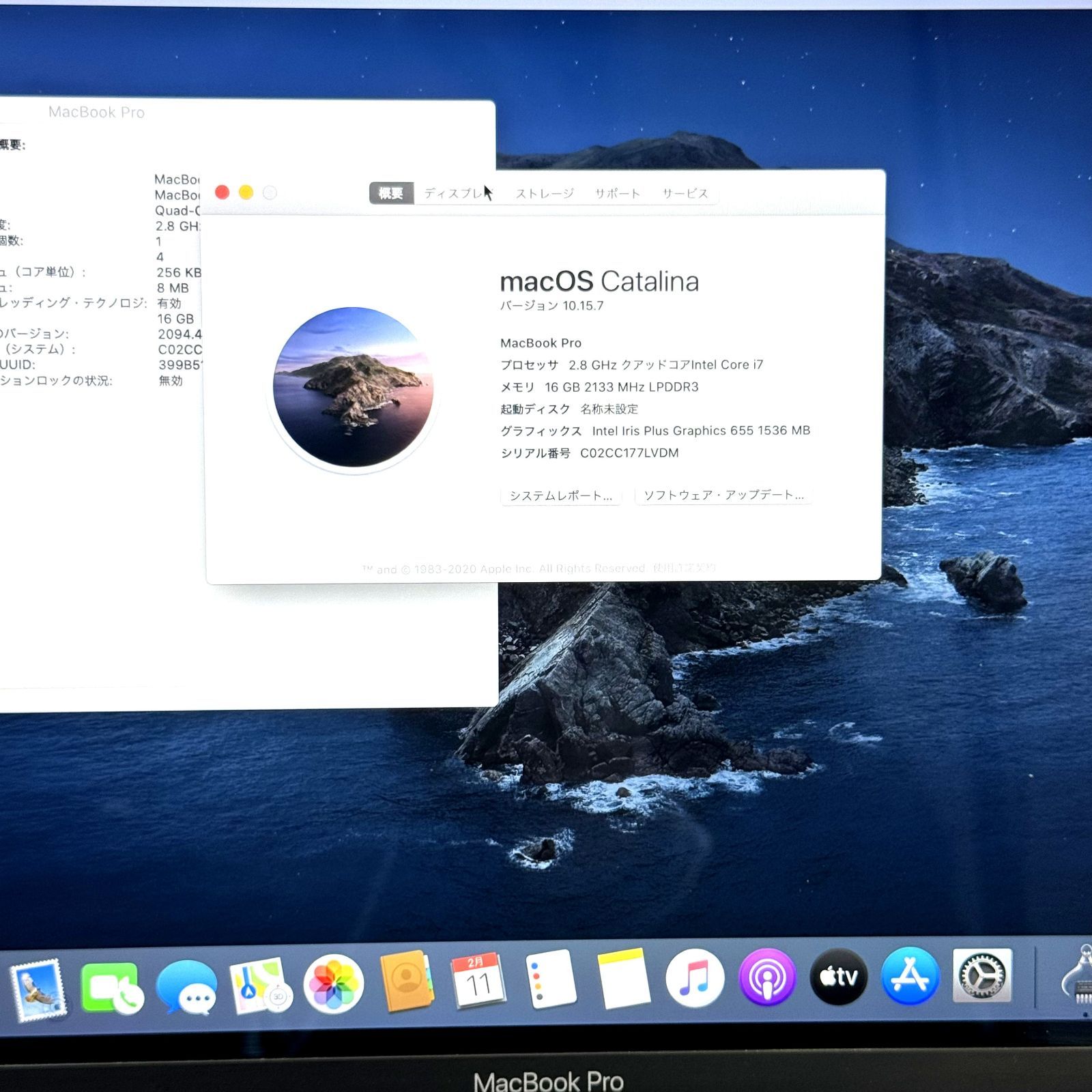Click the バージョン 10.15.7 text
This screenshot has height=1092, width=1092.
click(x=551, y=306)
